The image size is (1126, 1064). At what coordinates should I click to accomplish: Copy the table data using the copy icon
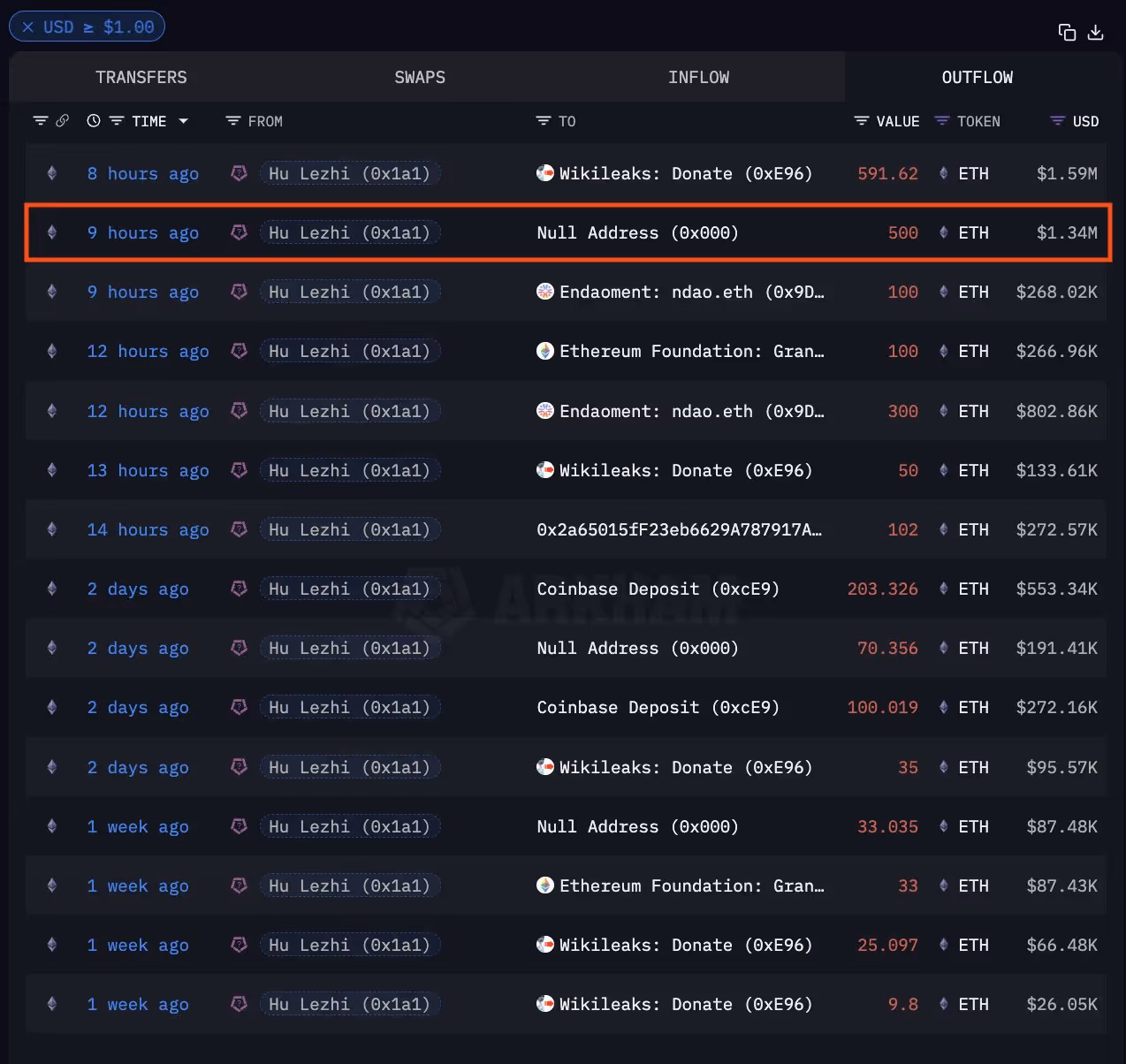1067,33
